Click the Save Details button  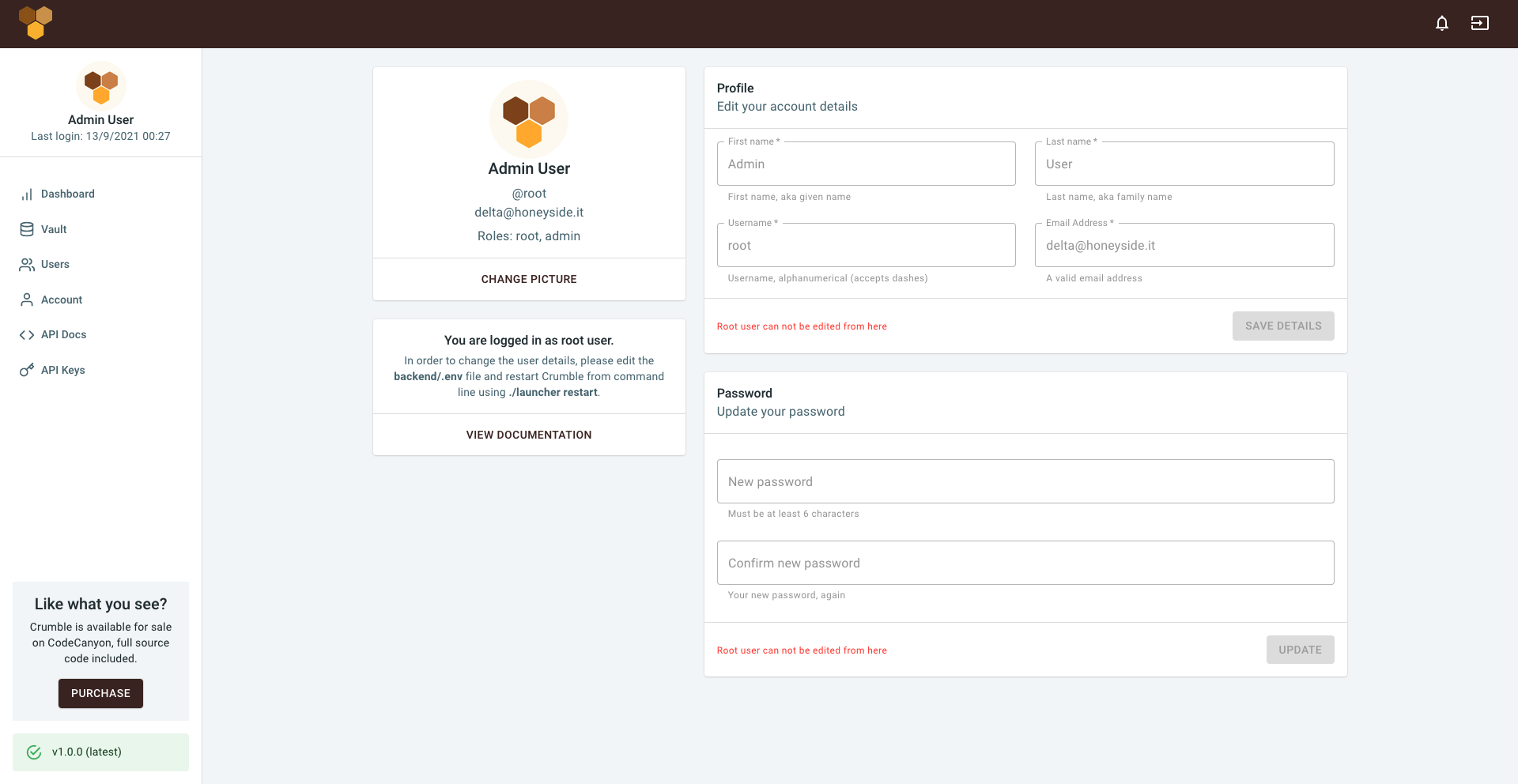pyautogui.click(x=1282, y=326)
